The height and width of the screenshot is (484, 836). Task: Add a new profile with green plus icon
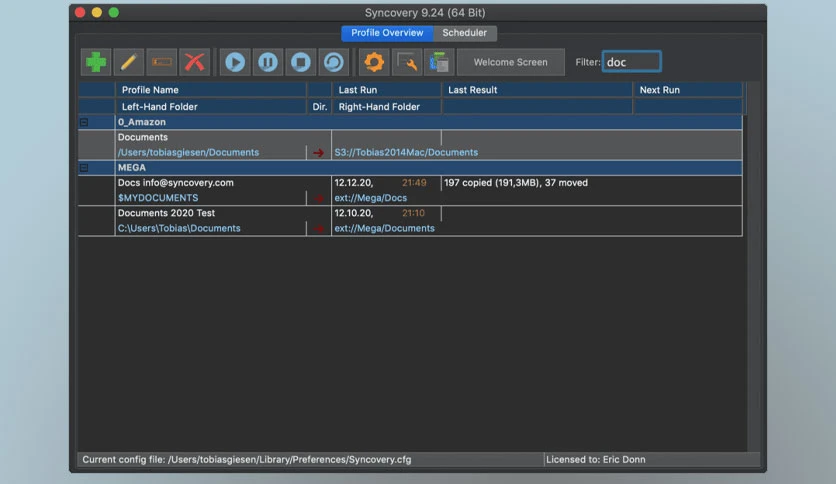click(x=96, y=62)
